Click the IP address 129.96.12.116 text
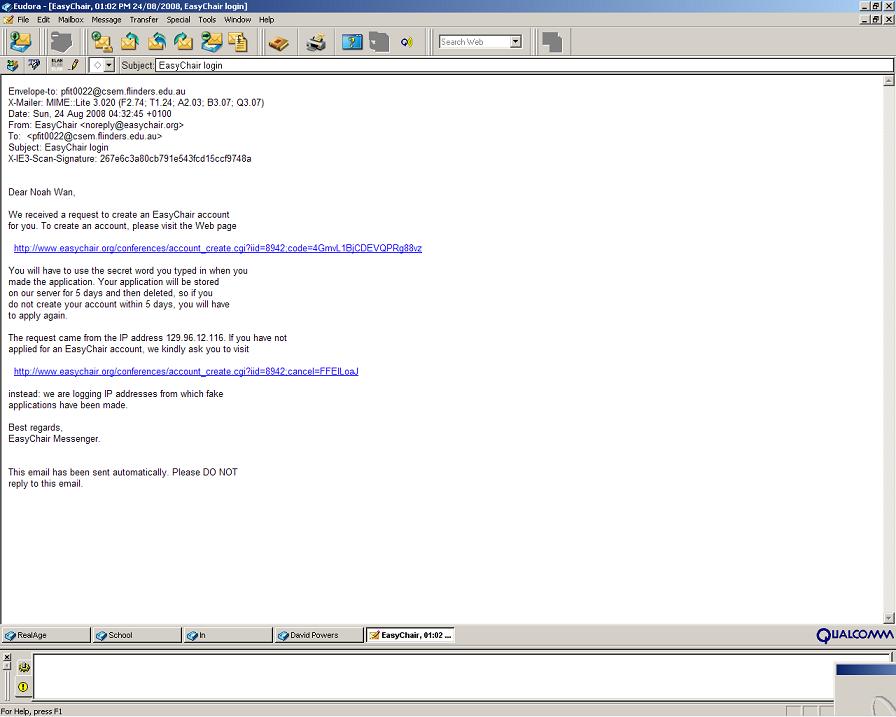Viewport: 896px width, 717px height. tap(195, 338)
